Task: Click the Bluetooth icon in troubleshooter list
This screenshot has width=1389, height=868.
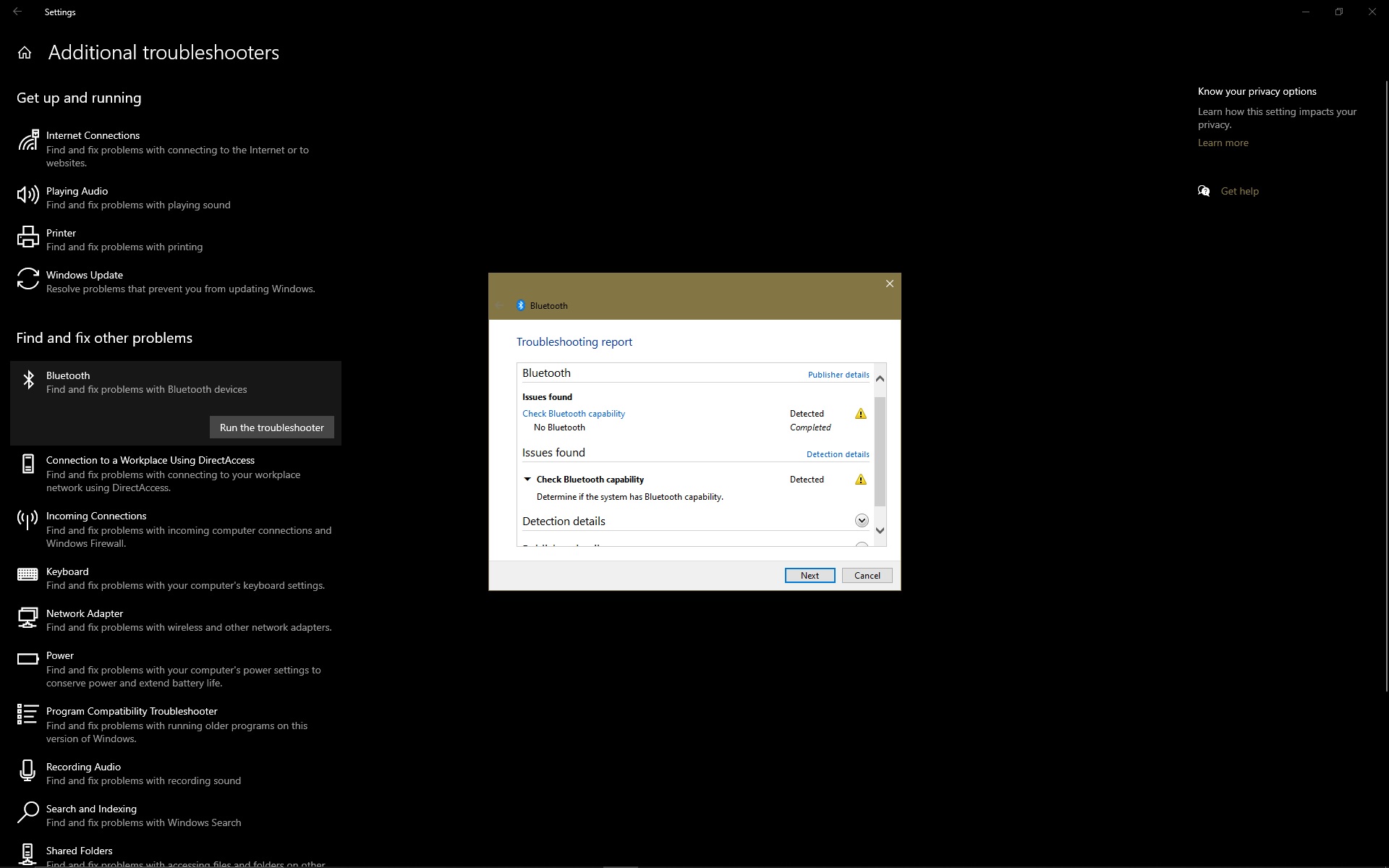Action: 28,379
